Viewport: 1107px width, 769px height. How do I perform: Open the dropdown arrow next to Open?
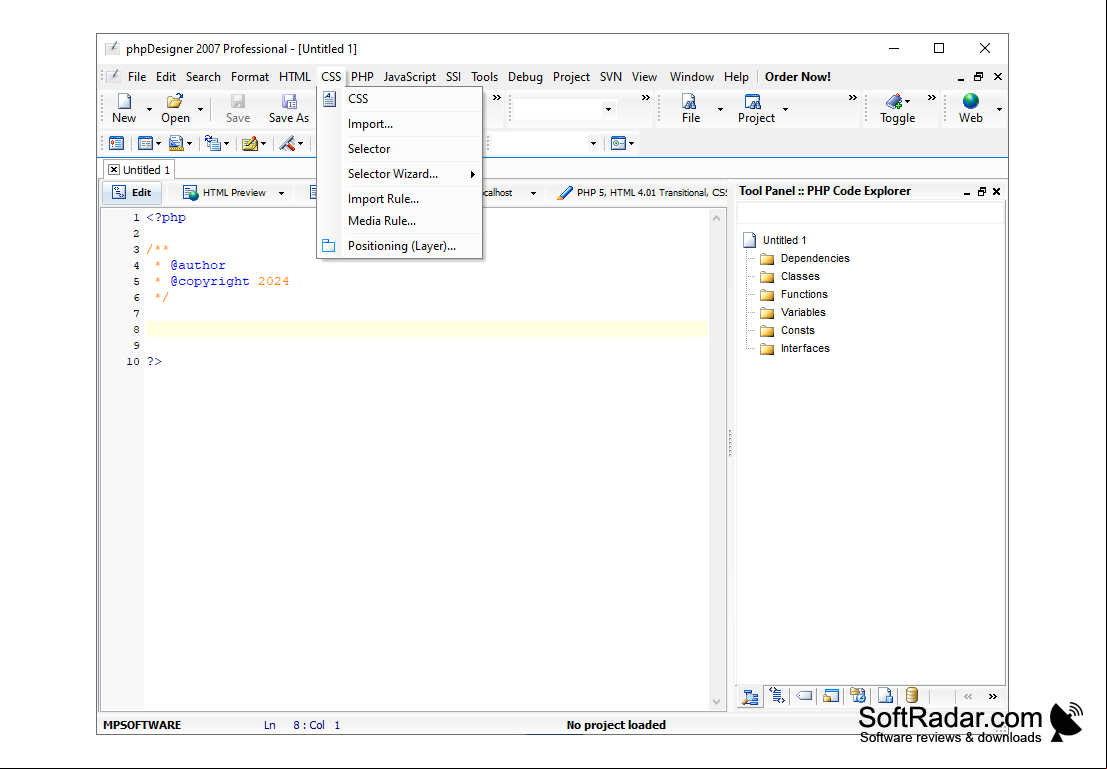tap(200, 109)
